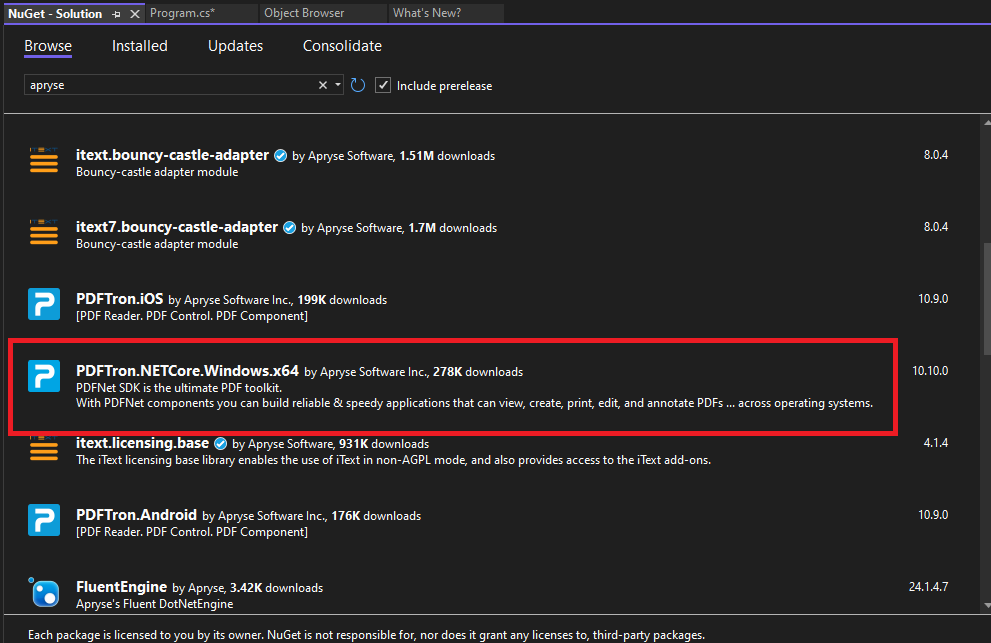Click the verified badge next to itext7.bouncy-castle-adapter
The width and height of the screenshot is (991, 643).
289,227
